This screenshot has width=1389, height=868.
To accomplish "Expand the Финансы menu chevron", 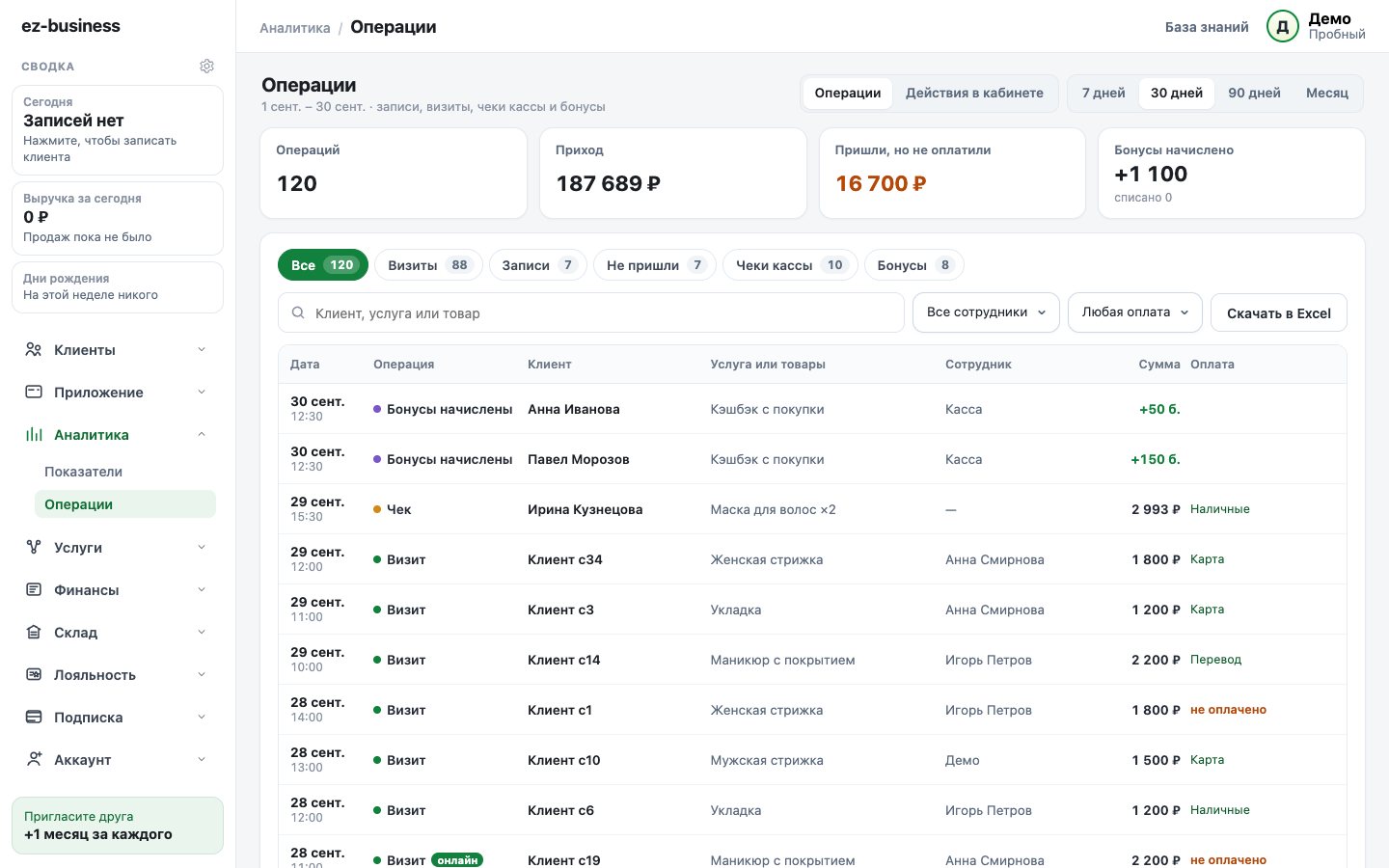I will (202, 590).
